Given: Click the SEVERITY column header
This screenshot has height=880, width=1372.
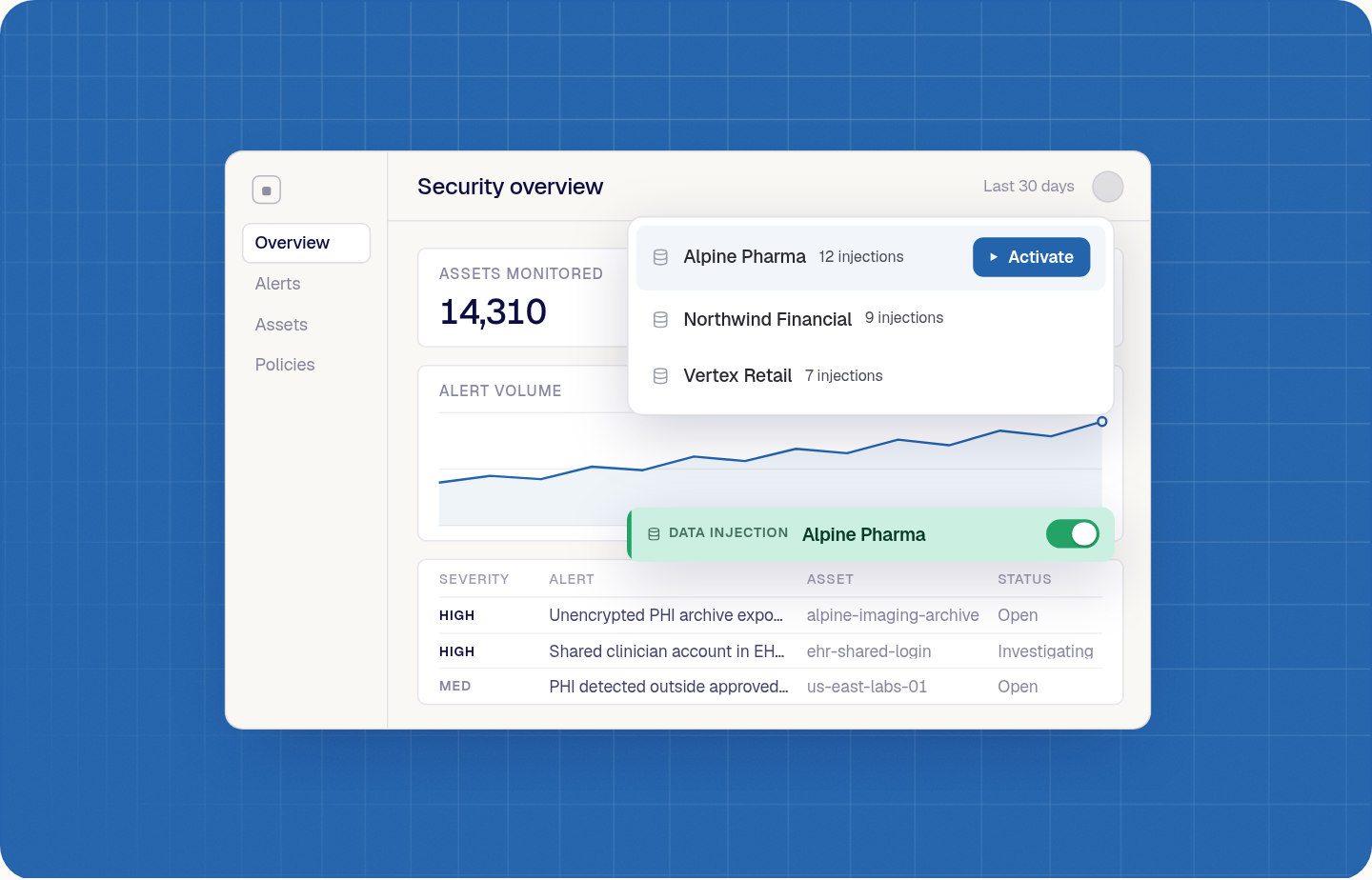Looking at the screenshot, I should tap(474, 579).
